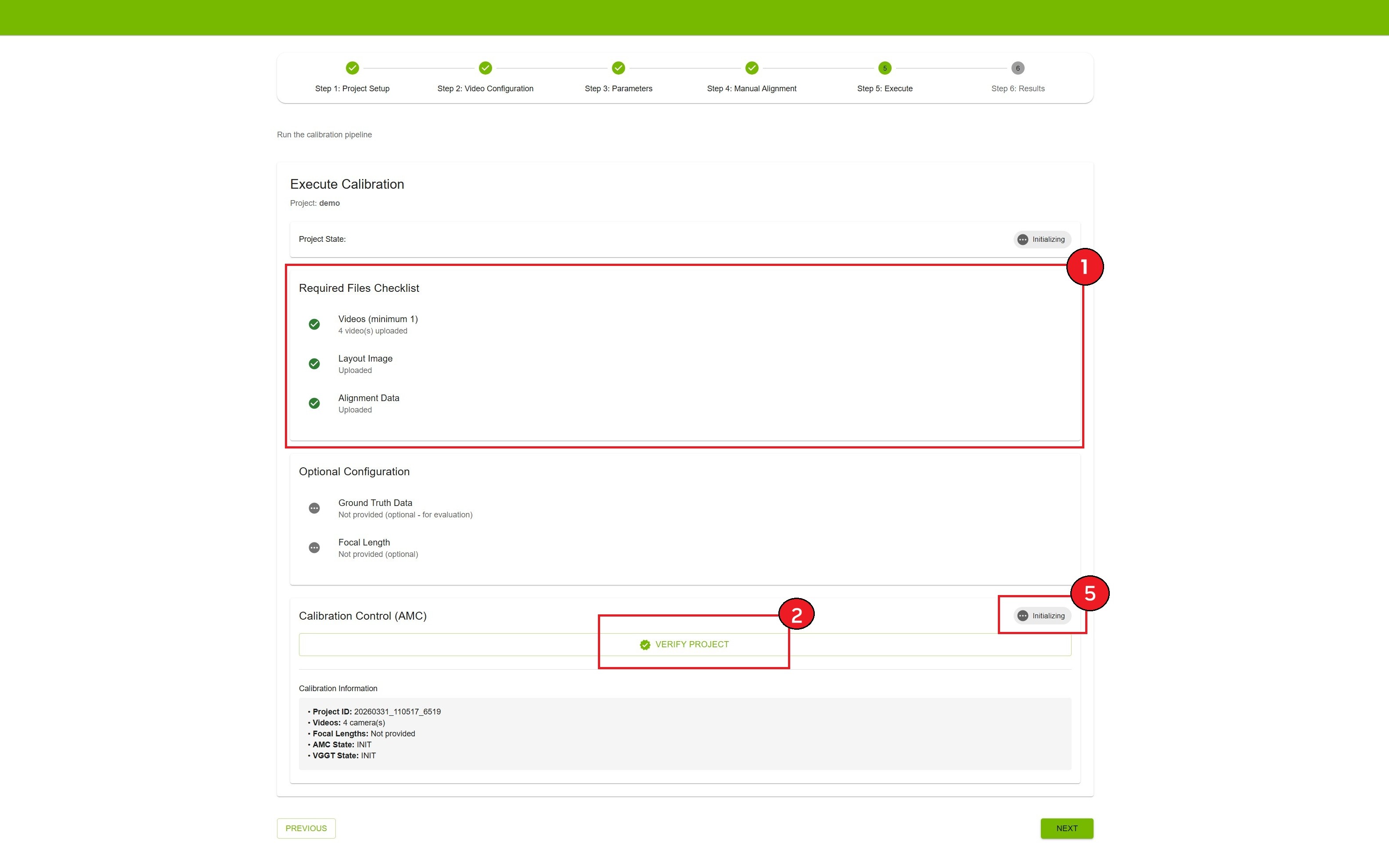Open Step 1: Project Setup
Screen dimensions: 1389x868
tap(352, 88)
